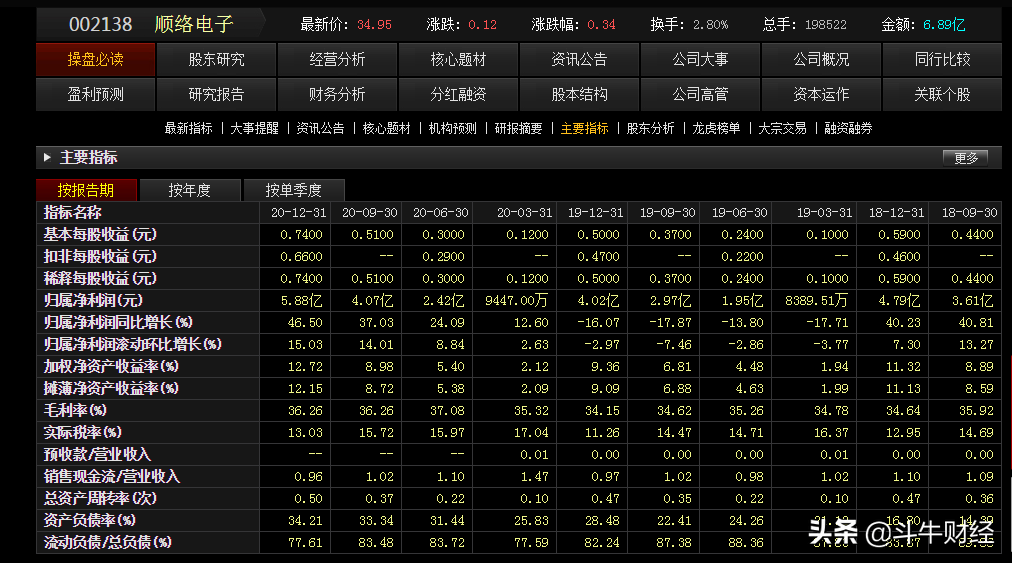The image size is (1012, 563).
Task: Click the 毛利率(%) row label
Action: [x=75, y=410]
